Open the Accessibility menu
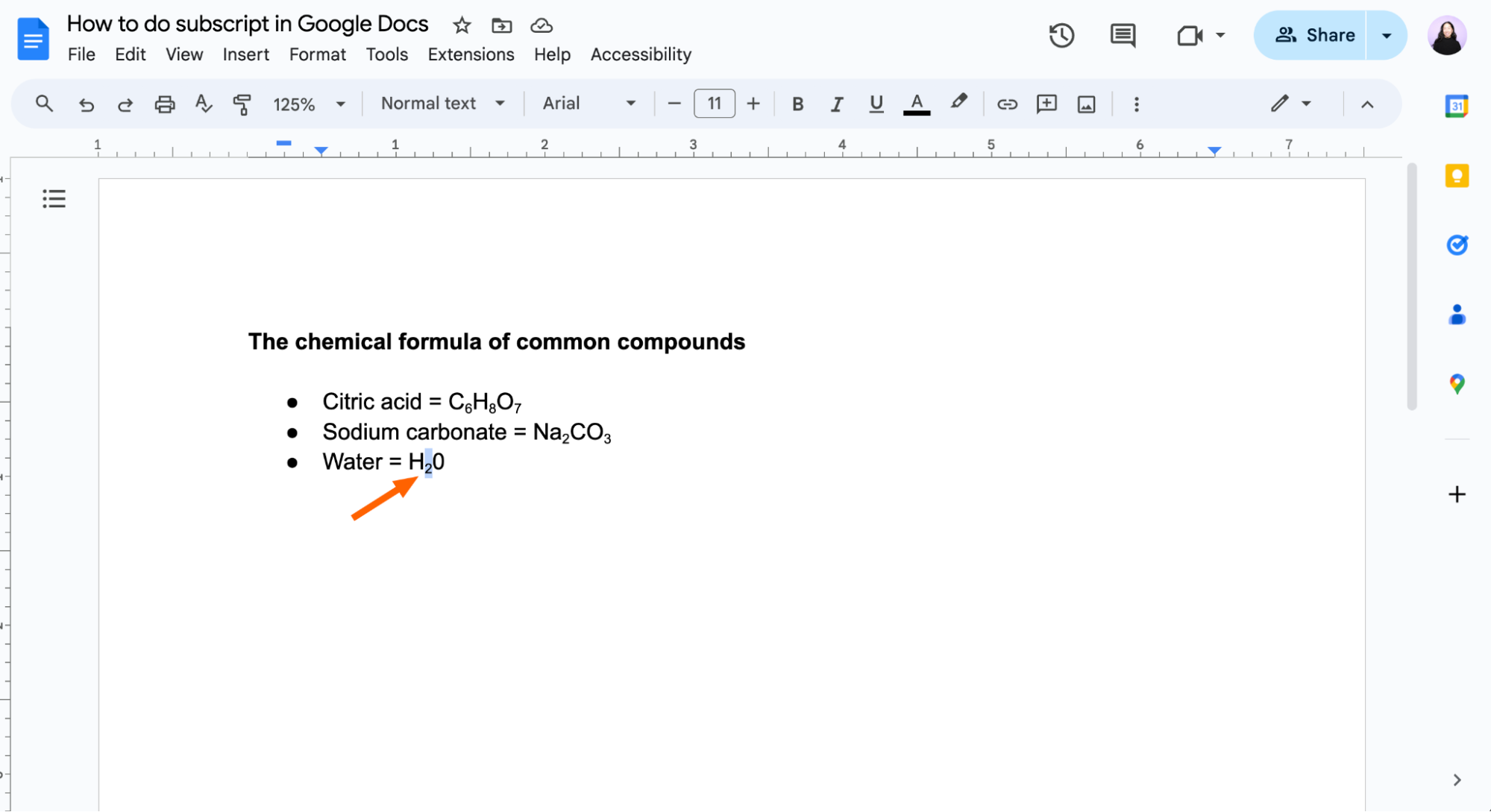This screenshot has width=1491, height=812. [x=640, y=54]
